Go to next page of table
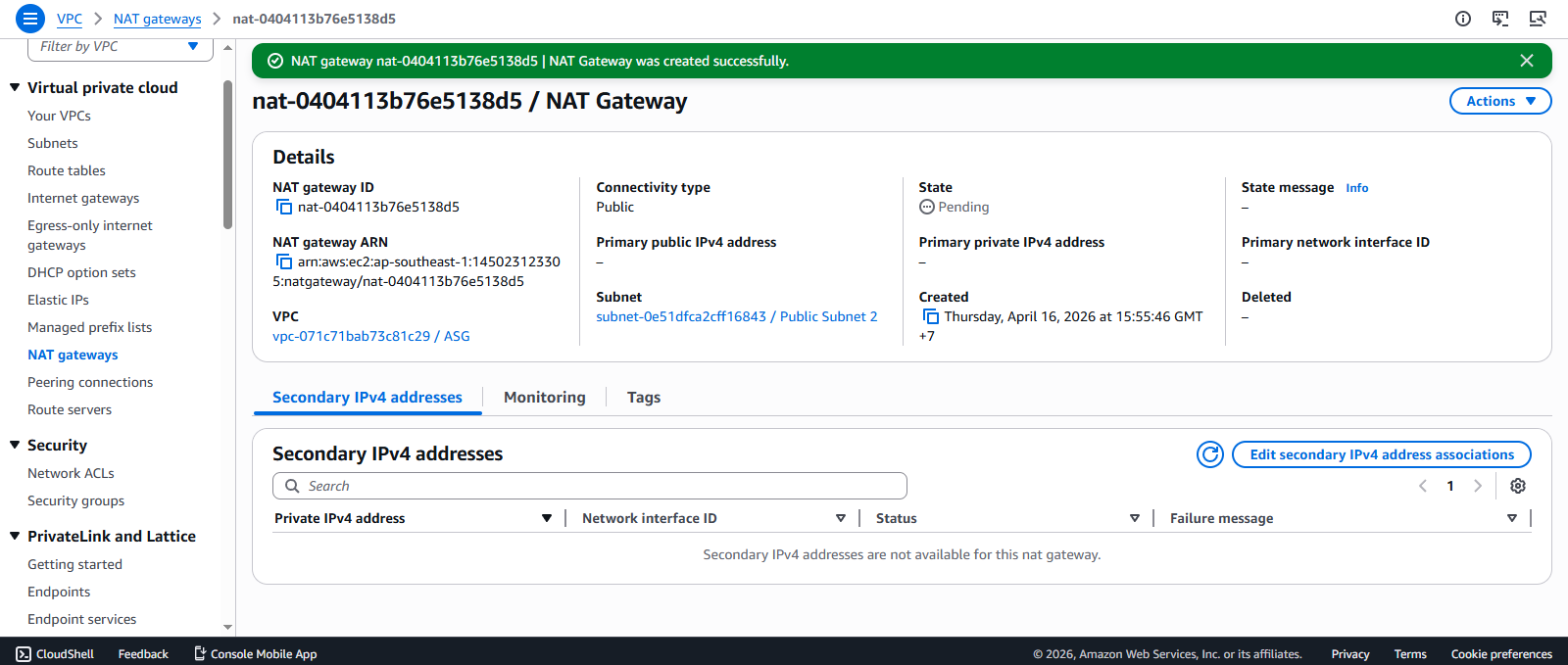The image size is (1568, 665). coord(1478,486)
